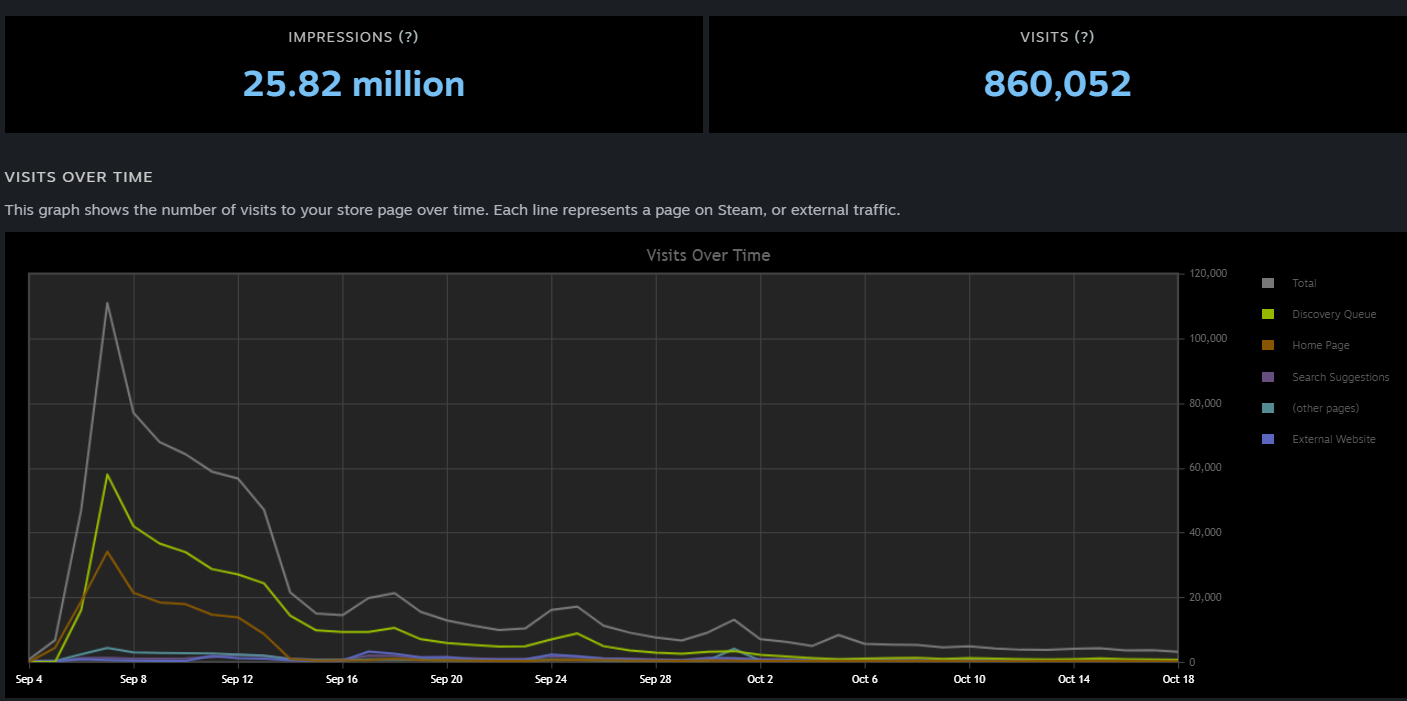The height and width of the screenshot is (701, 1407).
Task: Expand the Search Suggestions legend entry
Action: coord(1340,377)
